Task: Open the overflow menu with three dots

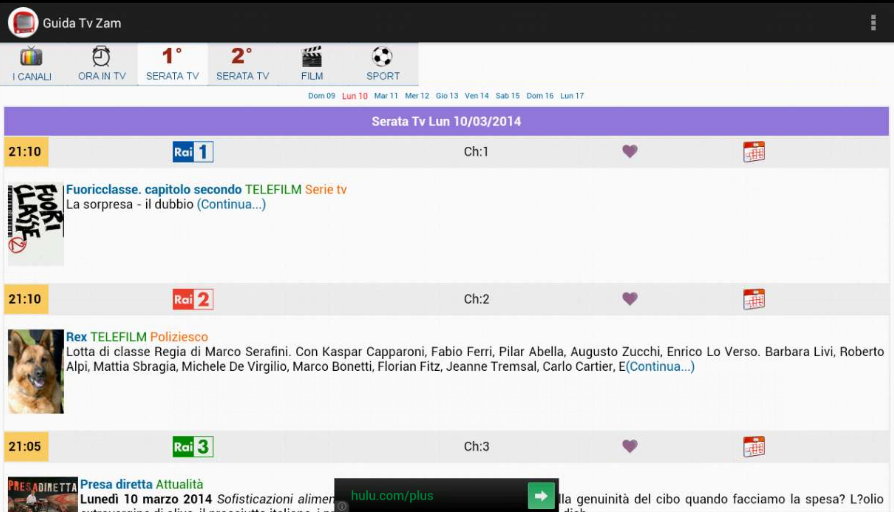Action: [873, 23]
